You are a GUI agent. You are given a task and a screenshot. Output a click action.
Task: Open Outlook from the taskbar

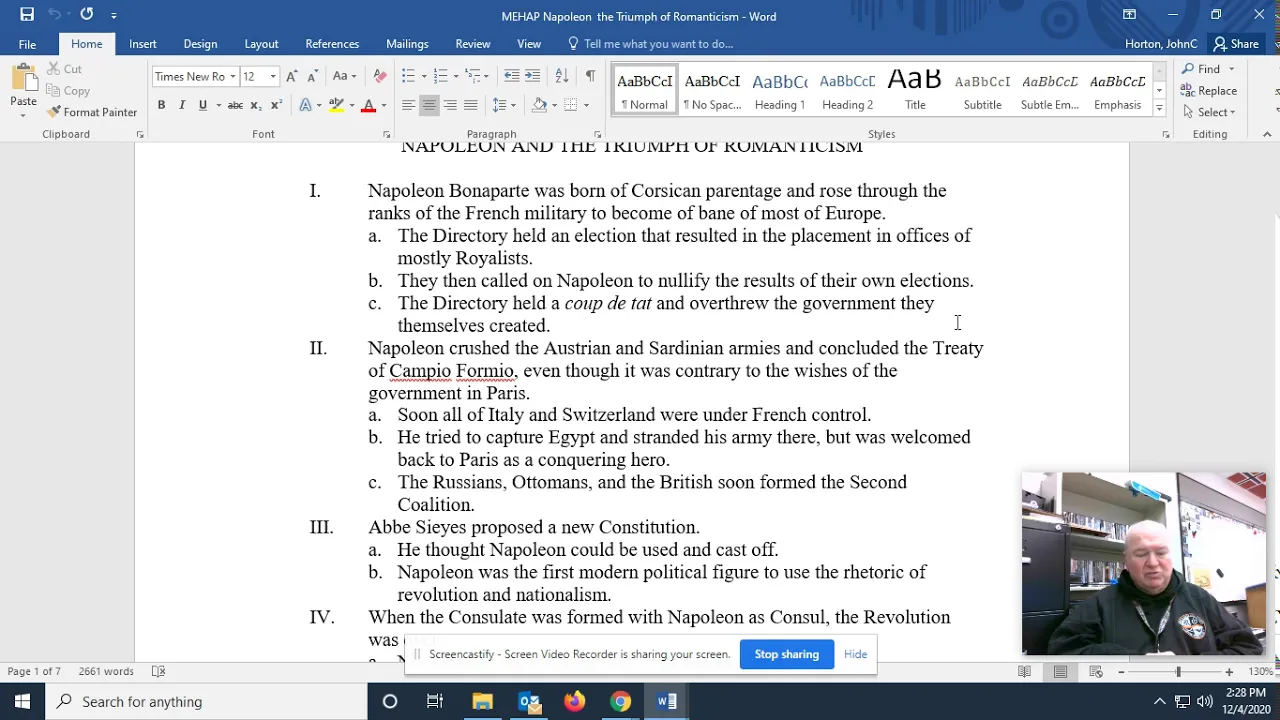(x=529, y=702)
